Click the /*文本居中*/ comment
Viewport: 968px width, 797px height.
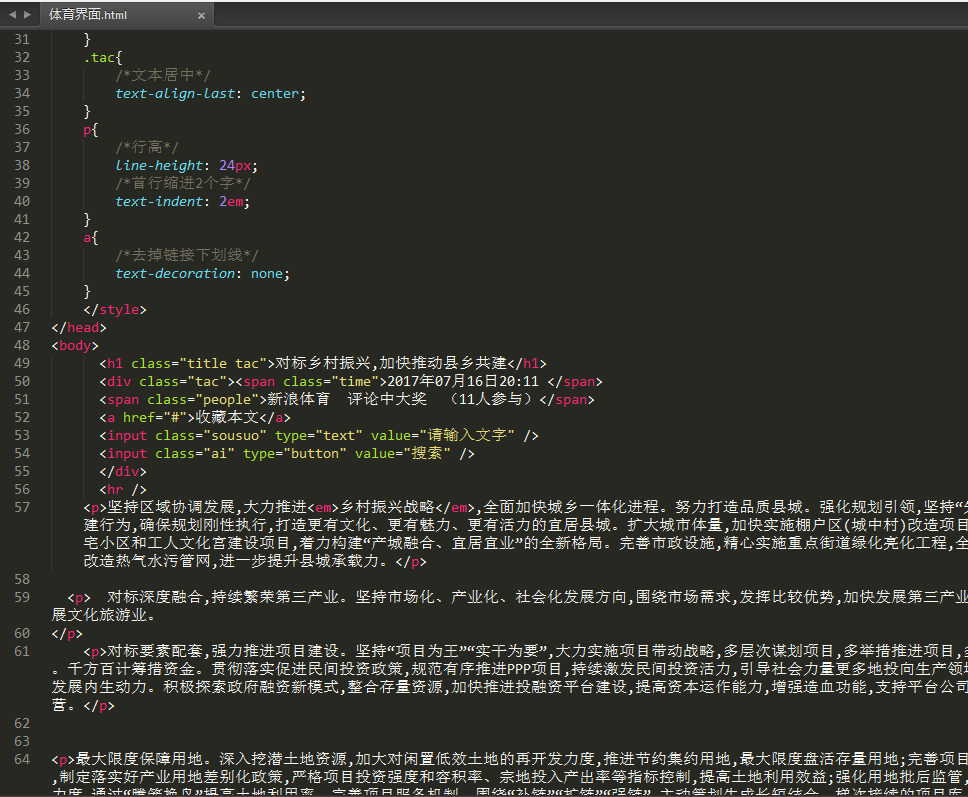[x=163, y=75]
